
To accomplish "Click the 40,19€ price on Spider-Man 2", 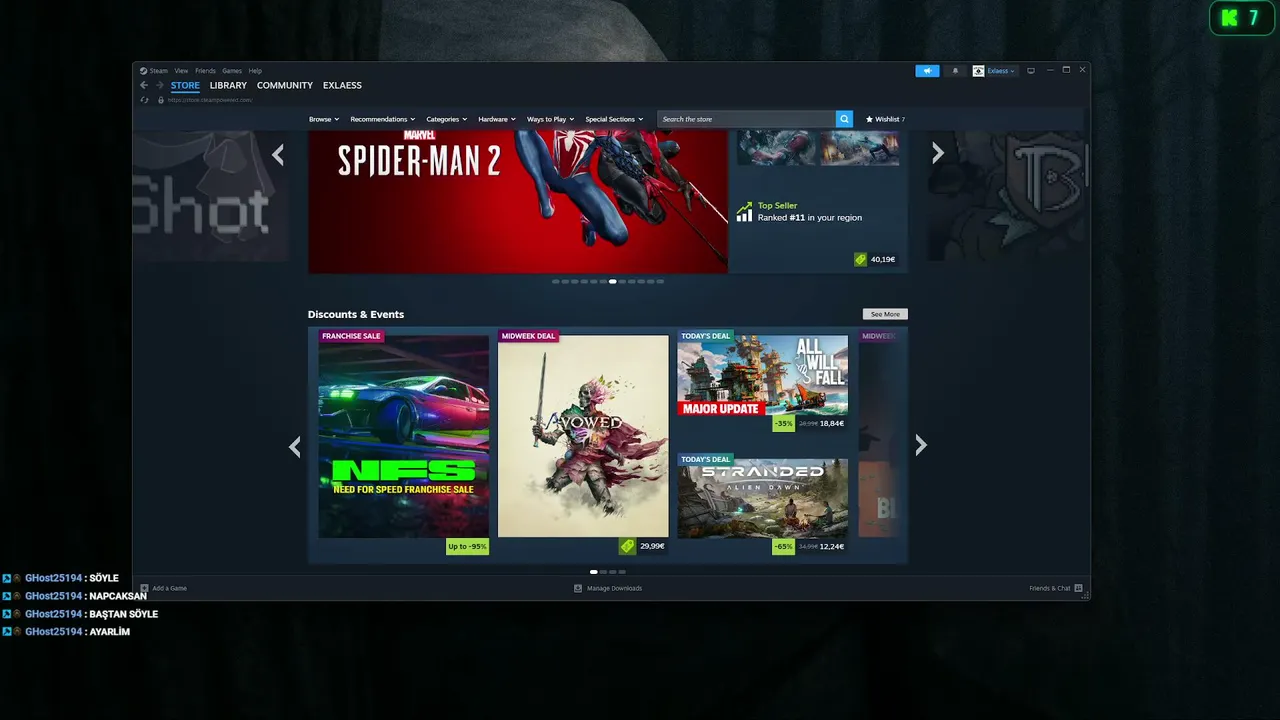I will [882, 259].
